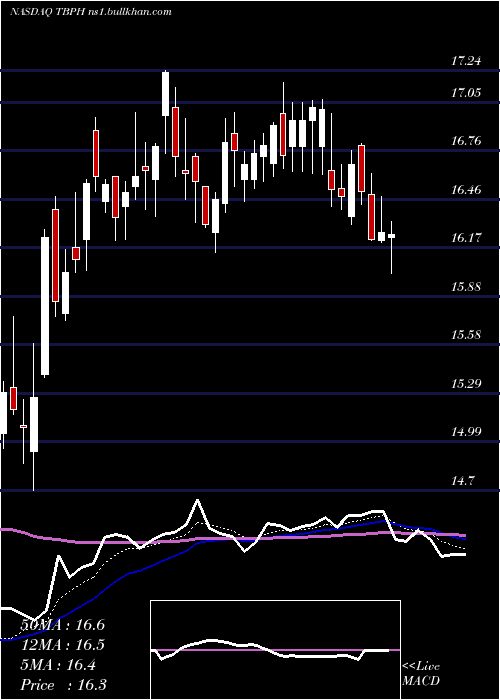
Task: Click the '50MA : 16.6' legend text
Action: click(62, 625)
